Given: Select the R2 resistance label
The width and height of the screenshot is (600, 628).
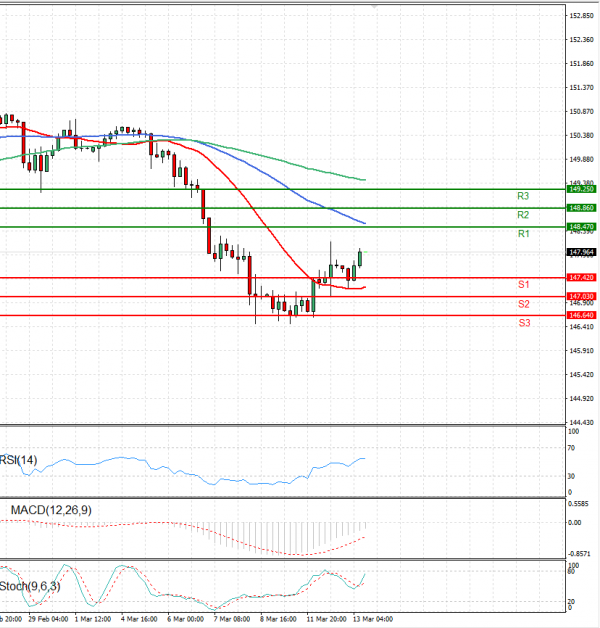Looking at the screenshot, I should pyautogui.click(x=523, y=215).
